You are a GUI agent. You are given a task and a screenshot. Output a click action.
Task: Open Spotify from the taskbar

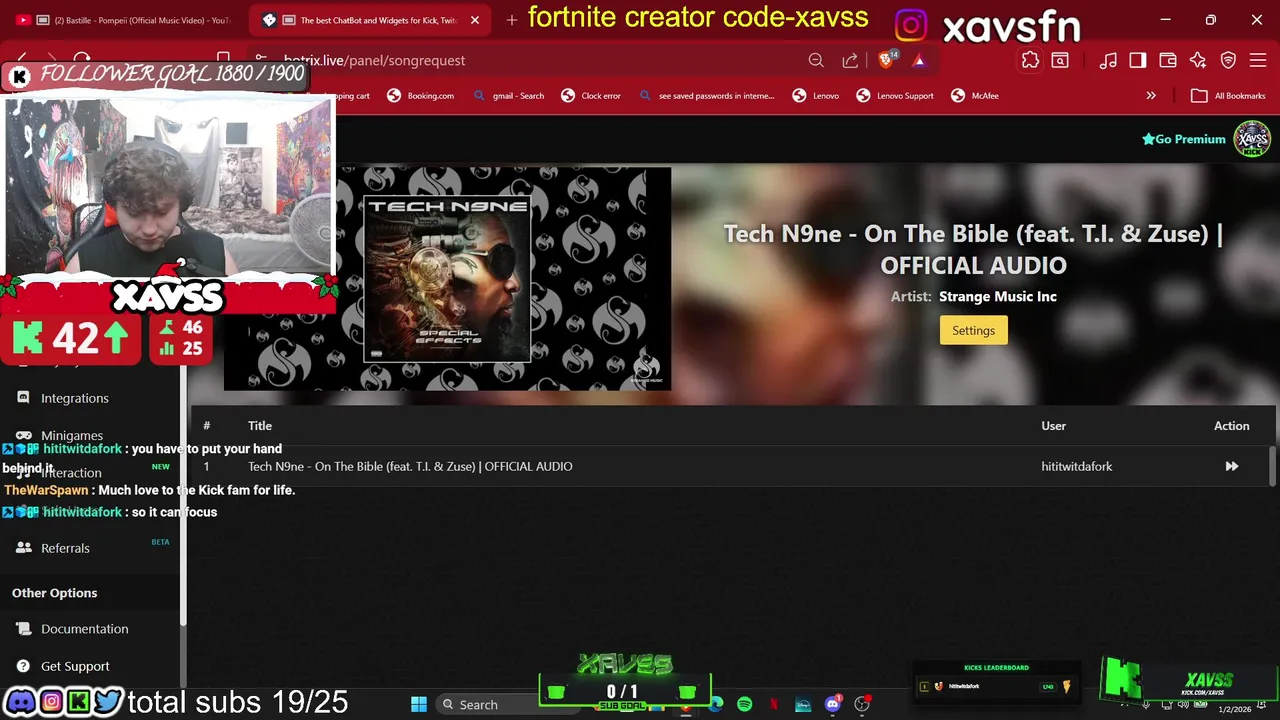click(744, 704)
